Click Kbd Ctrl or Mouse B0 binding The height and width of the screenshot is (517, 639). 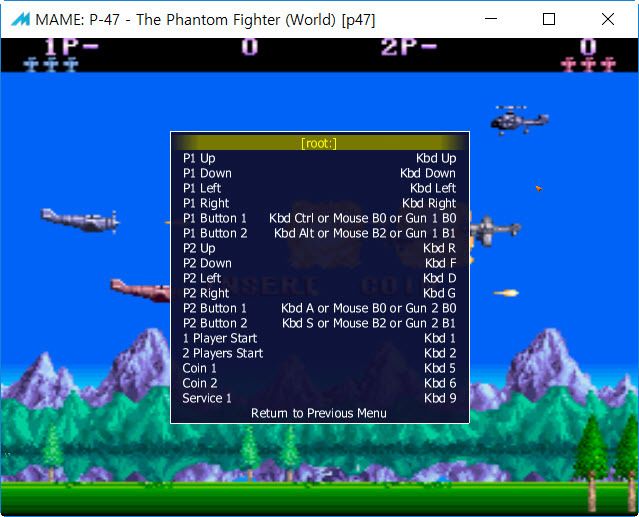(x=363, y=218)
